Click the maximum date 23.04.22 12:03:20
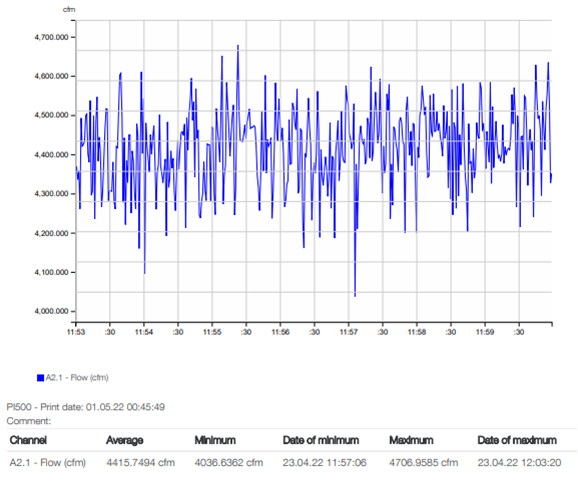The image size is (578, 481). tap(519, 463)
